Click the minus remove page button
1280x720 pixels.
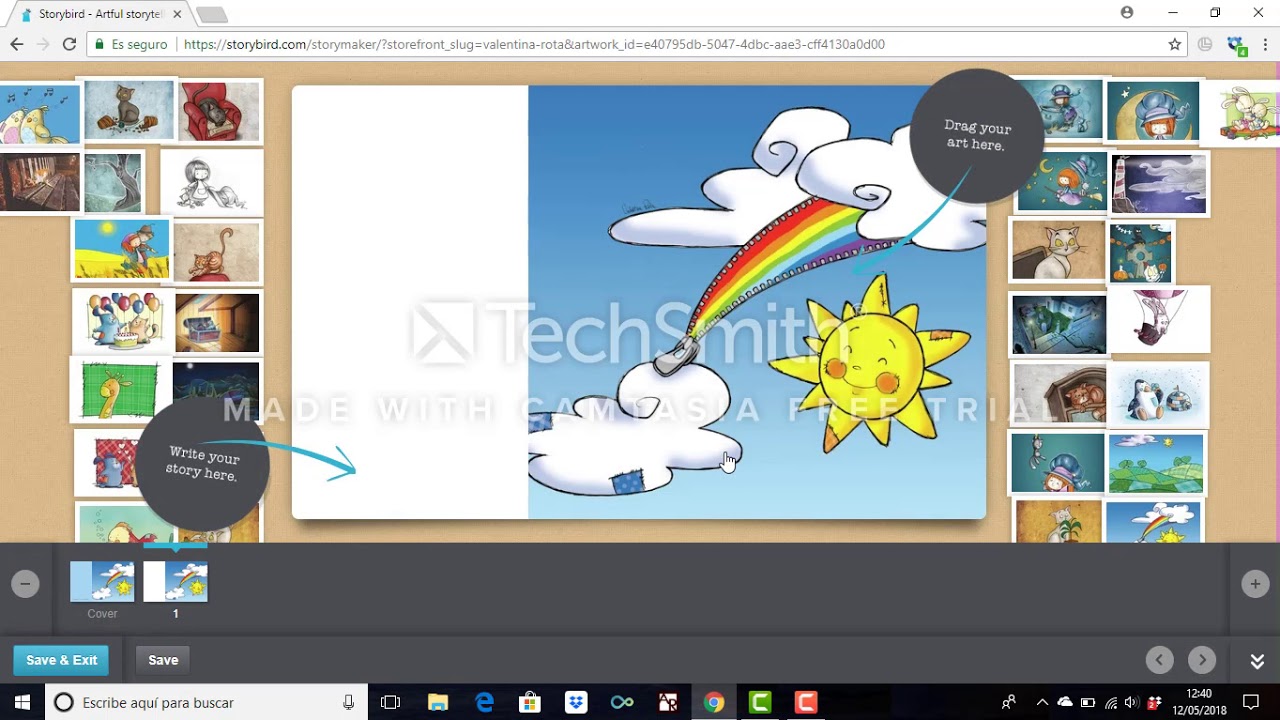(x=25, y=584)
